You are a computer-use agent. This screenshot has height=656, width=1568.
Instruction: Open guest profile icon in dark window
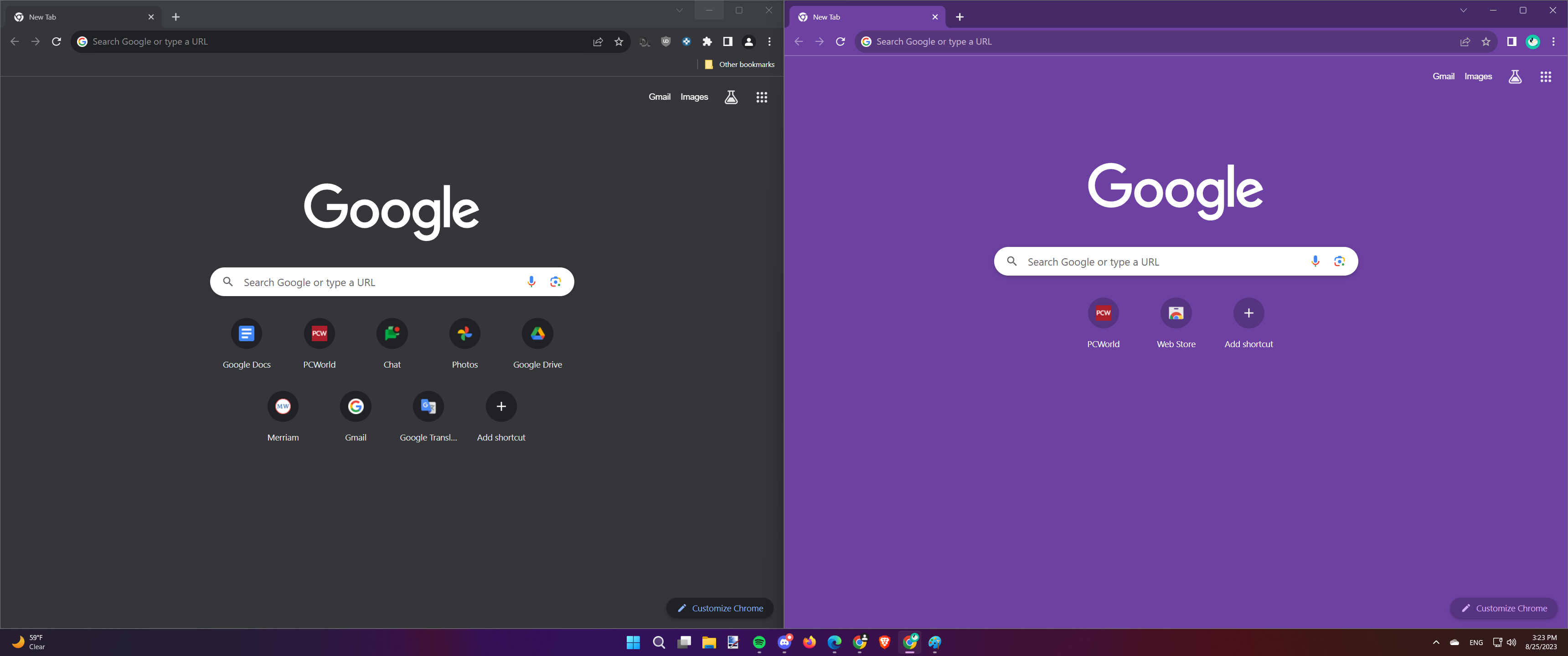pos(749,41)
